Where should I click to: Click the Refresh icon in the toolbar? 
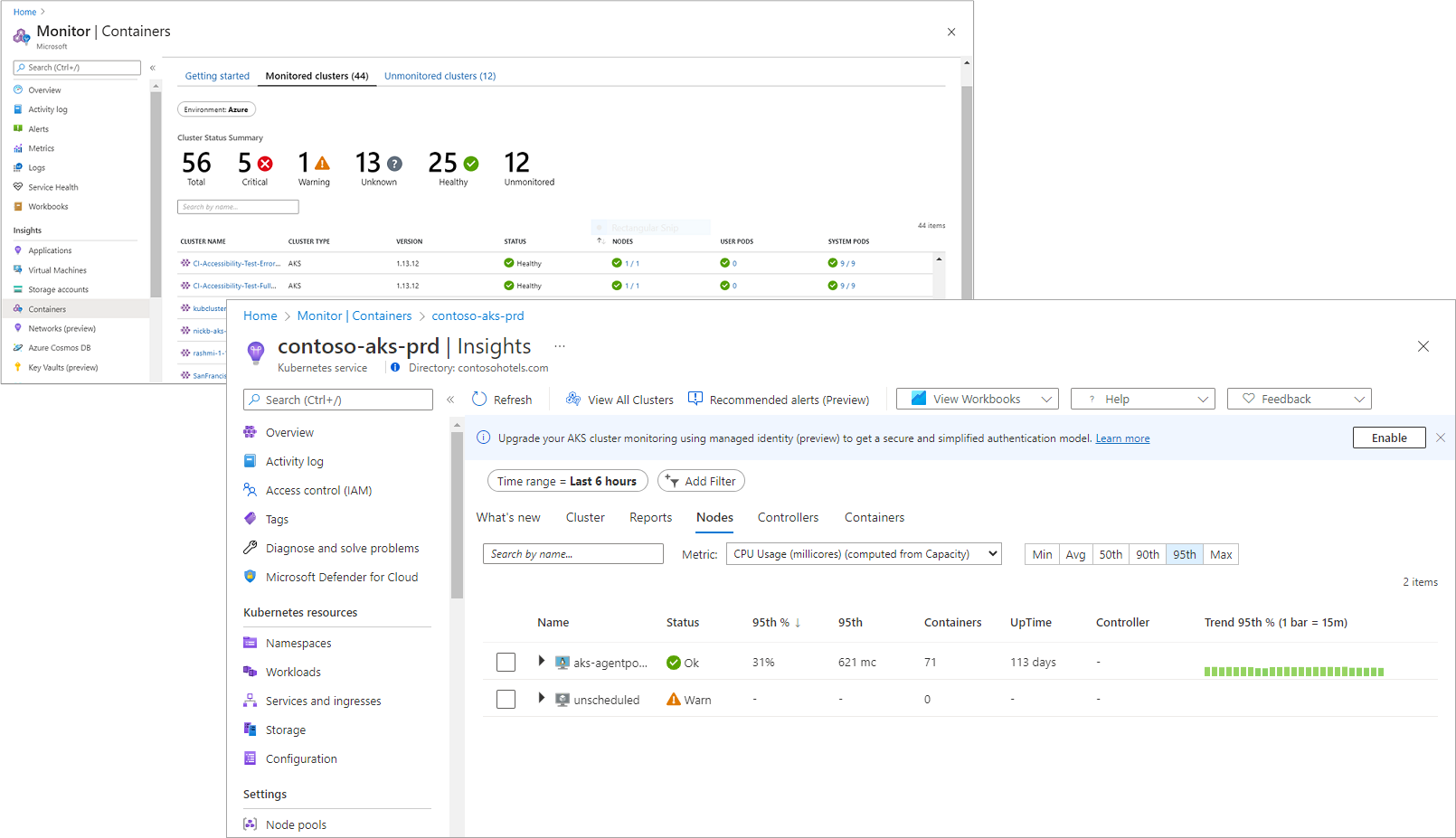479,400
